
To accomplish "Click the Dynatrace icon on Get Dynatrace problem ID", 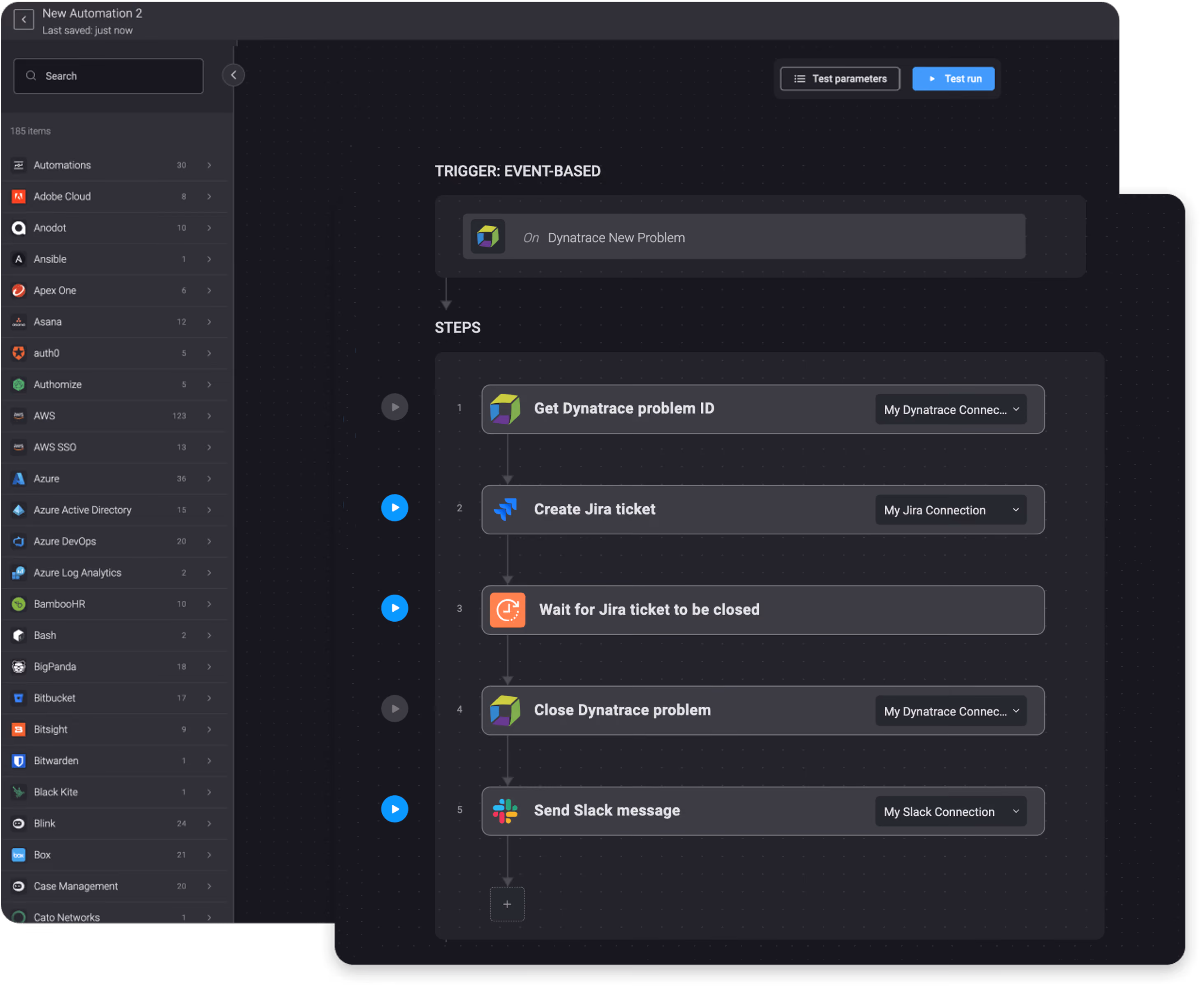I will coord(505,409).
